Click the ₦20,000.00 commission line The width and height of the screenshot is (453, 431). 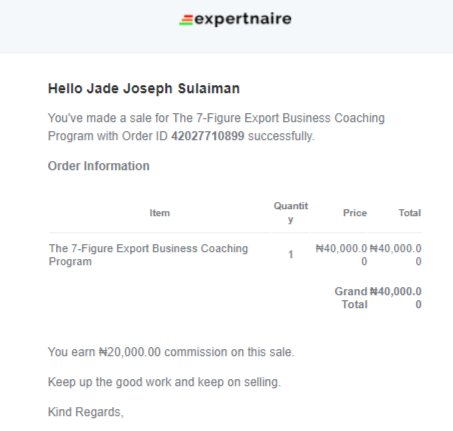click(x=171, y=352)
